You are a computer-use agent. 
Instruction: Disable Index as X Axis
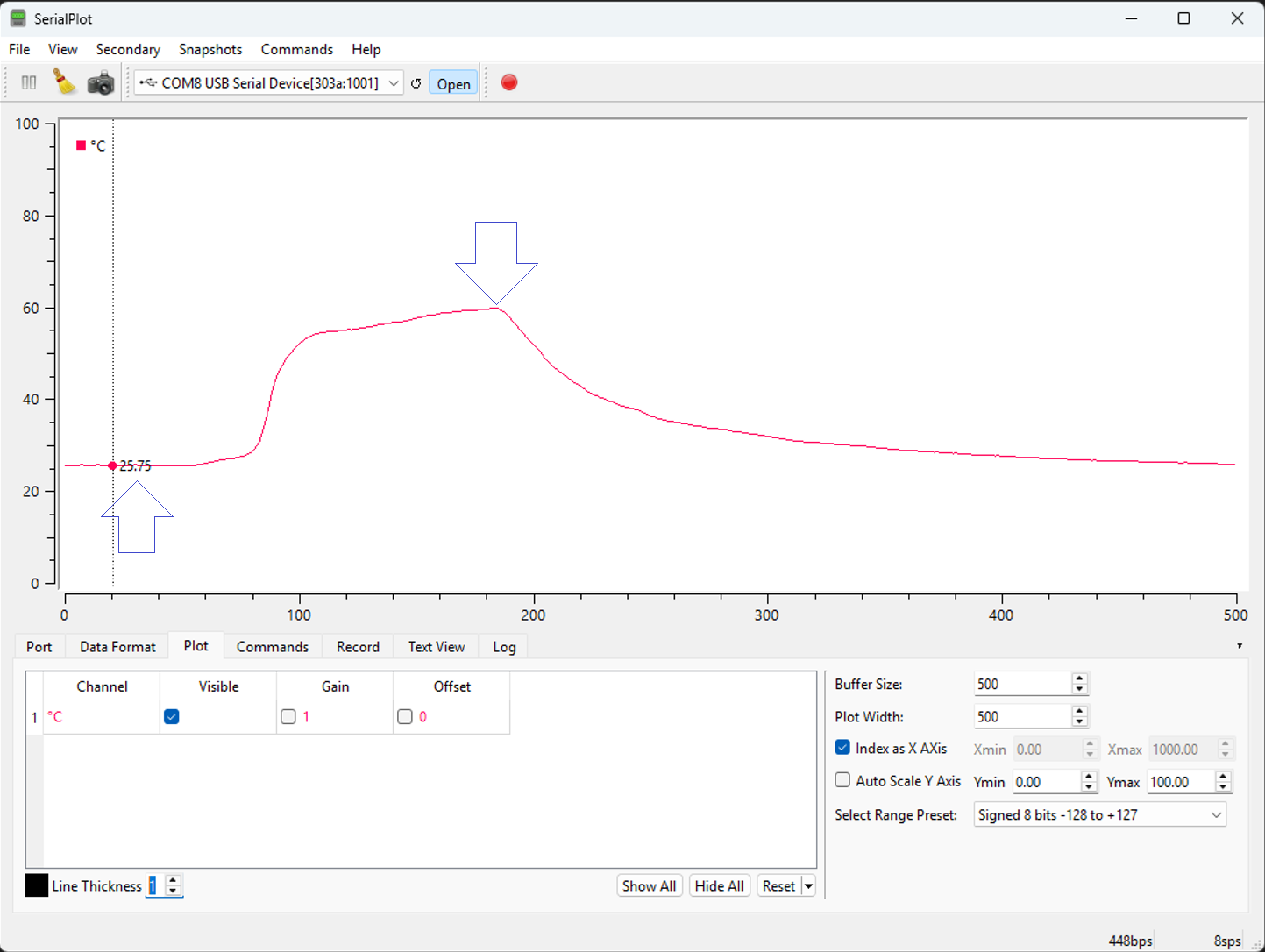click(842, 747)
